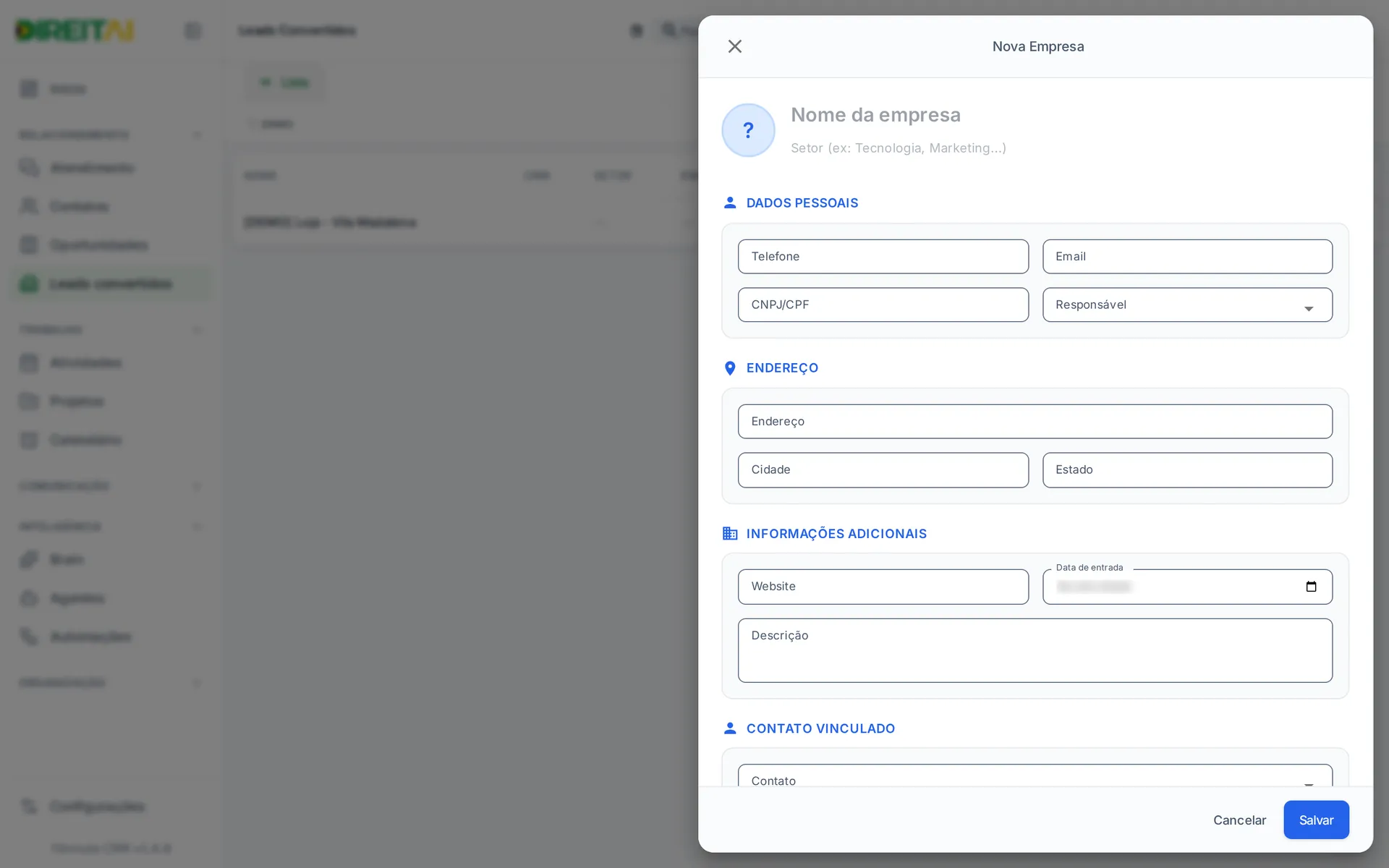Click the Cidade field
Image resolution: width=1389 pixels, height=868 pixels.
click(x=883, y=469)
